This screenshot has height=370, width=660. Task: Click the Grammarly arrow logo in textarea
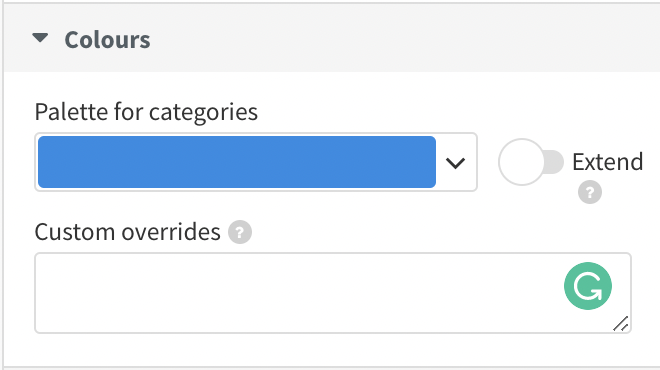click(588, 286)
